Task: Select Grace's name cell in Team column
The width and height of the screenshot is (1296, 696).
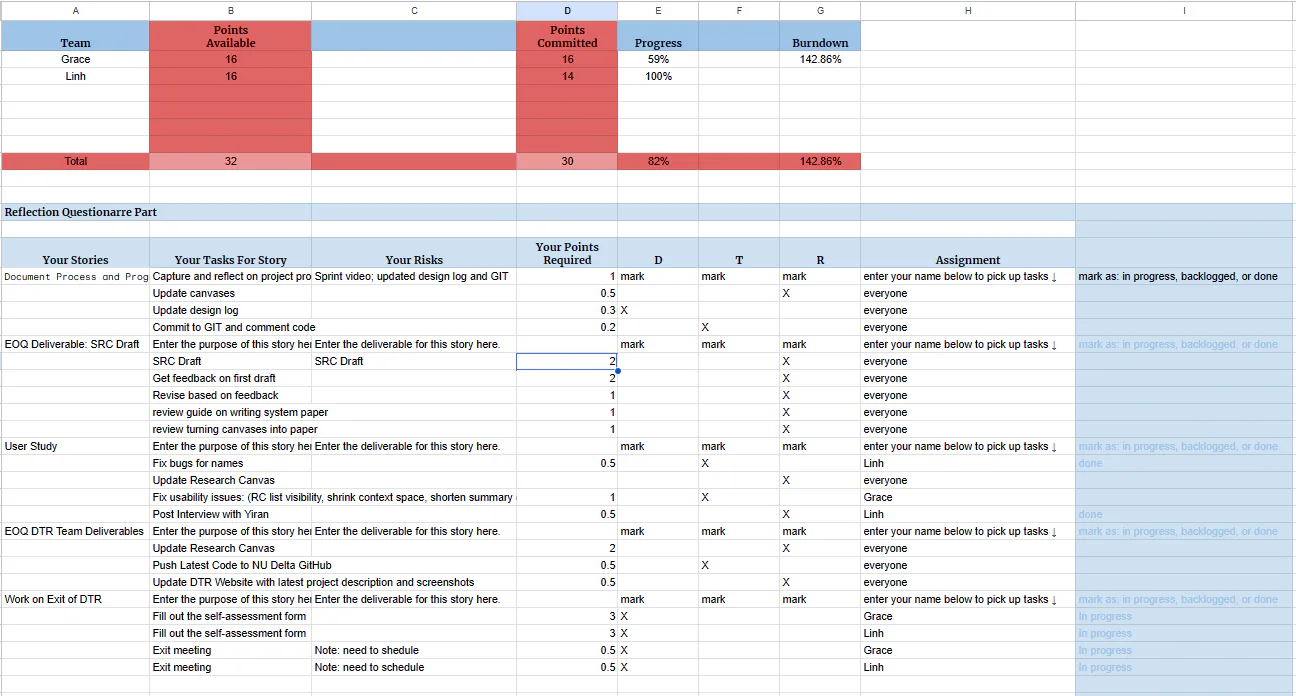Action: (x=76, y=60)
